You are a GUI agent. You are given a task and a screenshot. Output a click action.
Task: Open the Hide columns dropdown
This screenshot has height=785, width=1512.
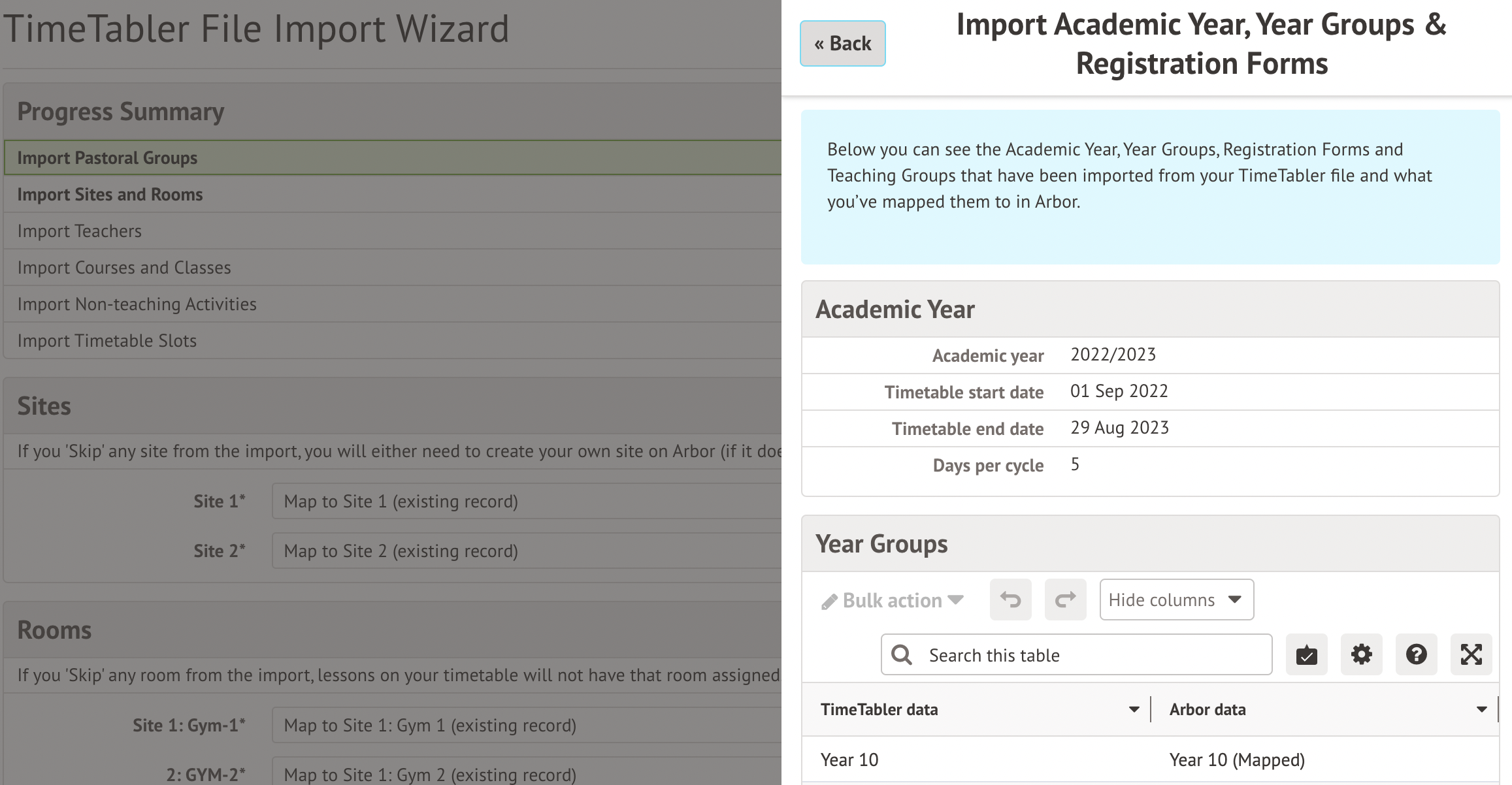click(x=1176, y=600)
